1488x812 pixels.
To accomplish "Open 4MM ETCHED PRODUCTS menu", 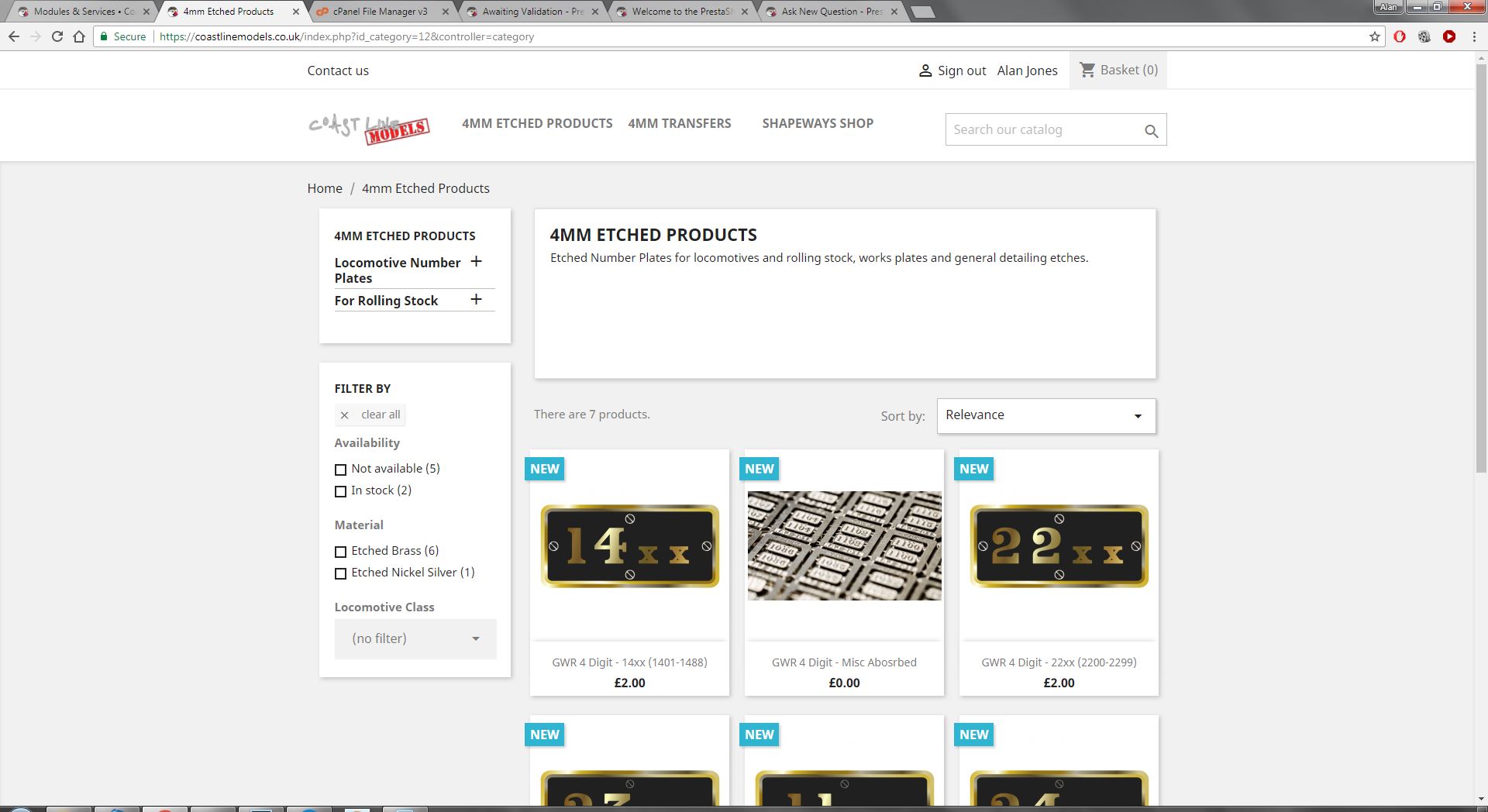I will coord(537,123).
